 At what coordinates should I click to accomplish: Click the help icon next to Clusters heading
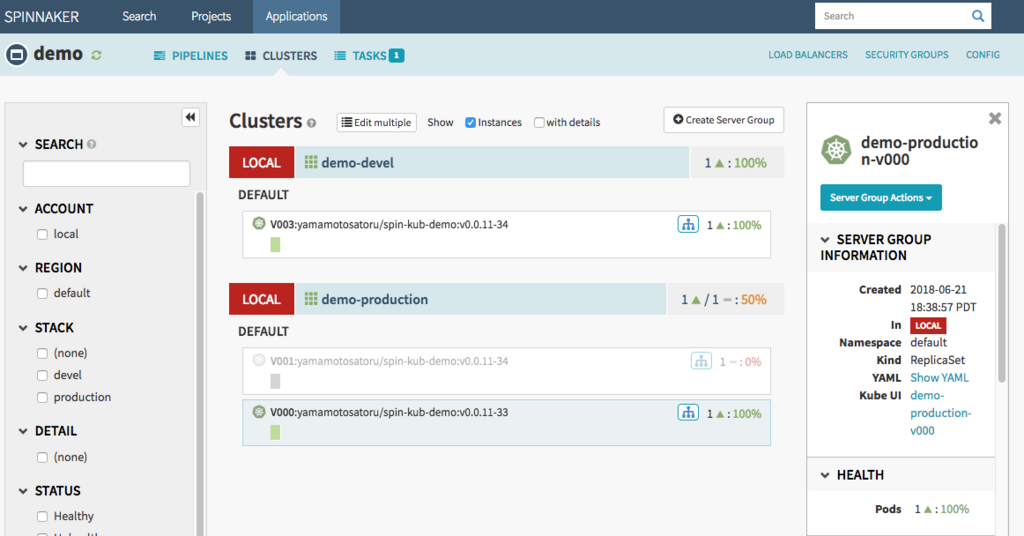pyautogui.click(x=312, y=123)
